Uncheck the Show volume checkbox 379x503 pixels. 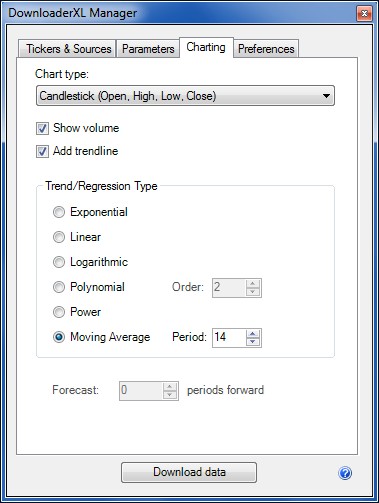pyautogui.click(x=42, y=128)
